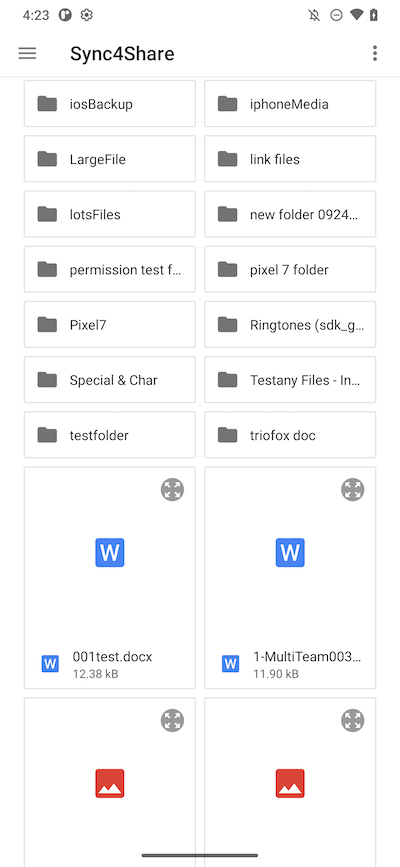Tap fullscreen icon on left image file
The width and height of the screenshot is (400, 867).
[x=173, y=720]
